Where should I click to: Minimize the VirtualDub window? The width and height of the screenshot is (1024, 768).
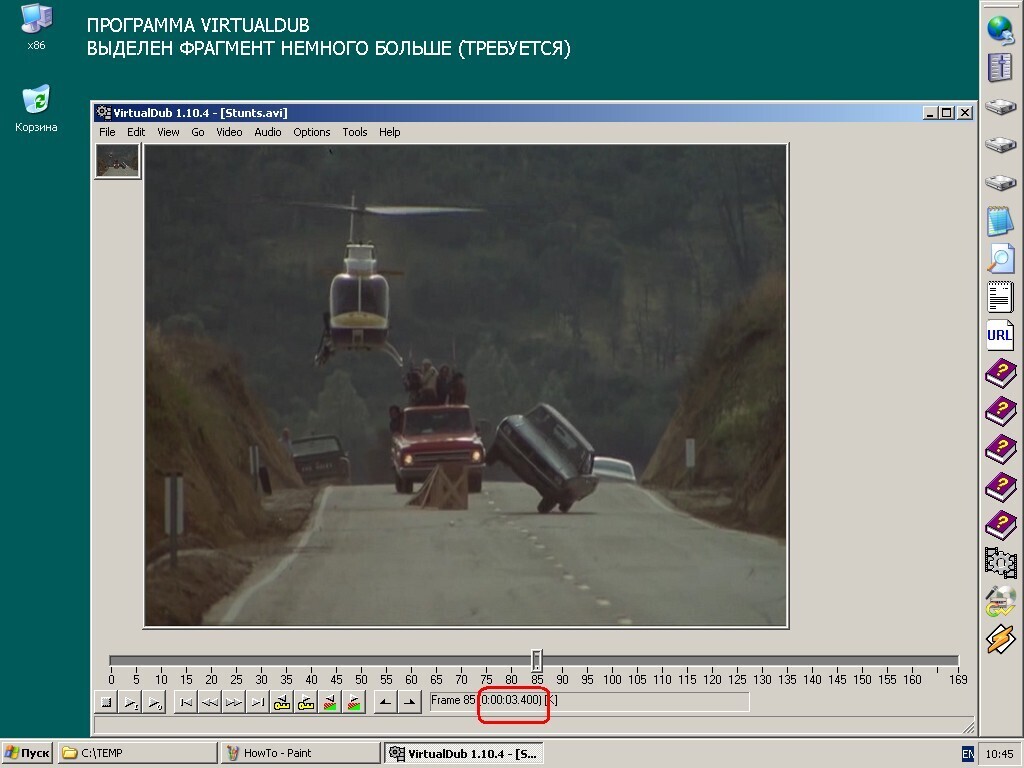point(930,113)
